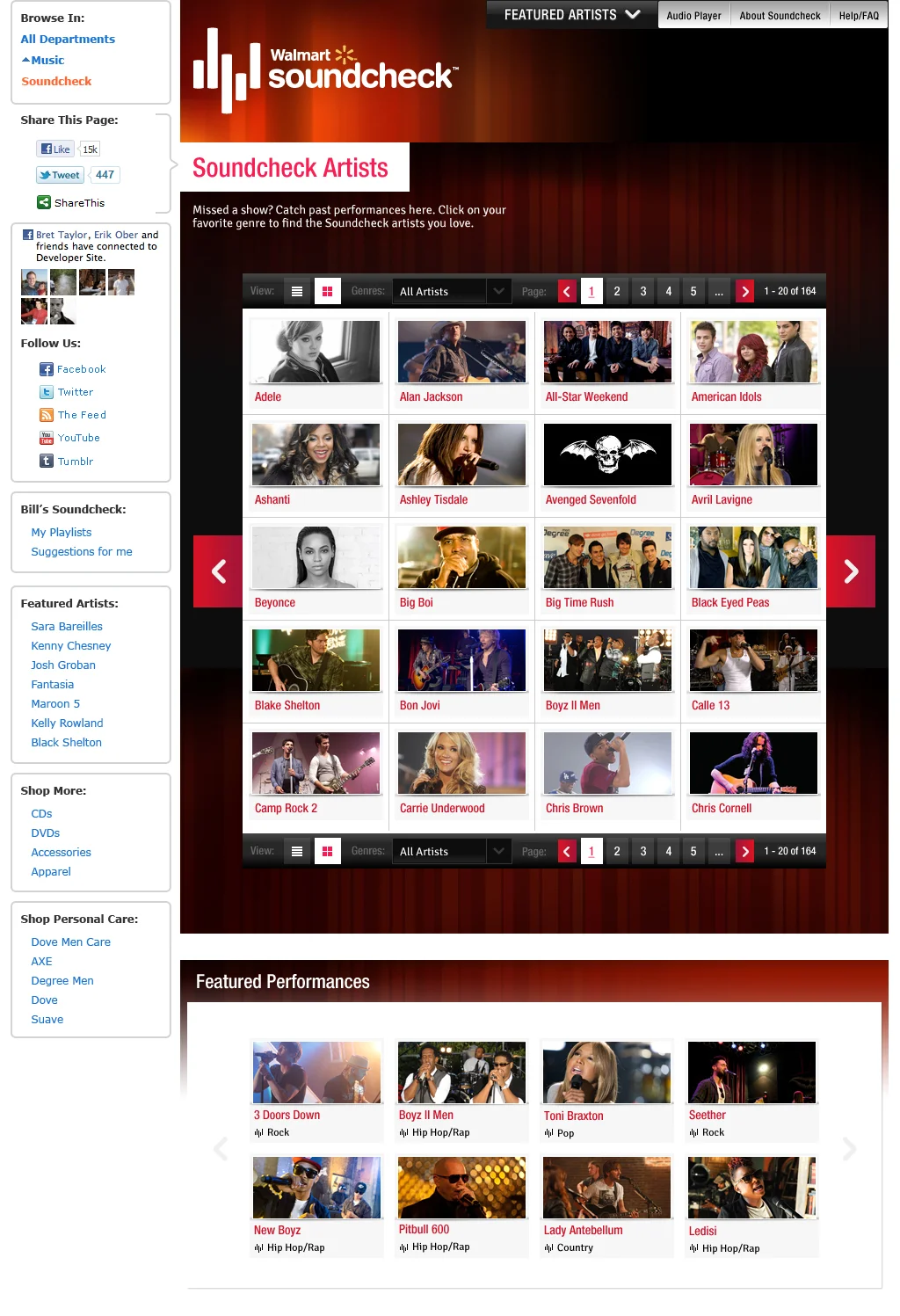Click the large right carousel arrow

[851, 571]
